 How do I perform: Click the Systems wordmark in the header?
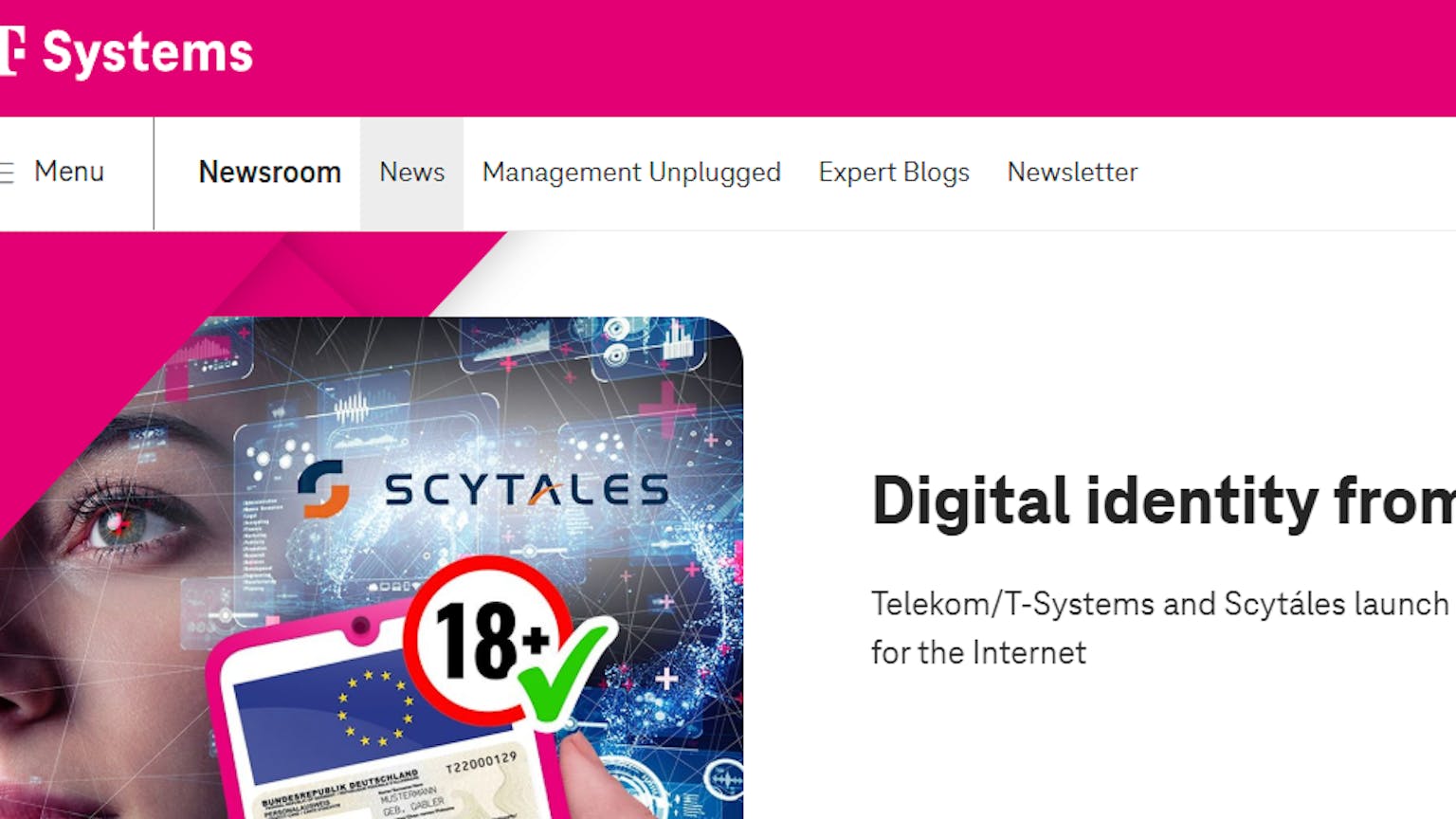pos(148,52)
